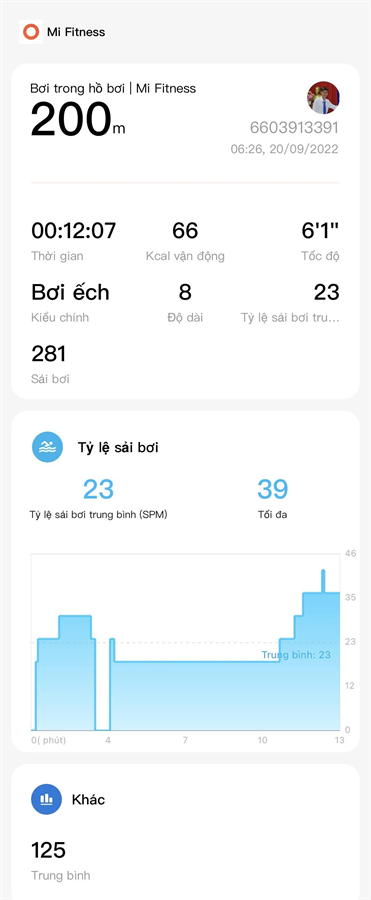Select the 39 Tối đa value
The height and width of the screenshot is (900, 371).
point(272,497)
